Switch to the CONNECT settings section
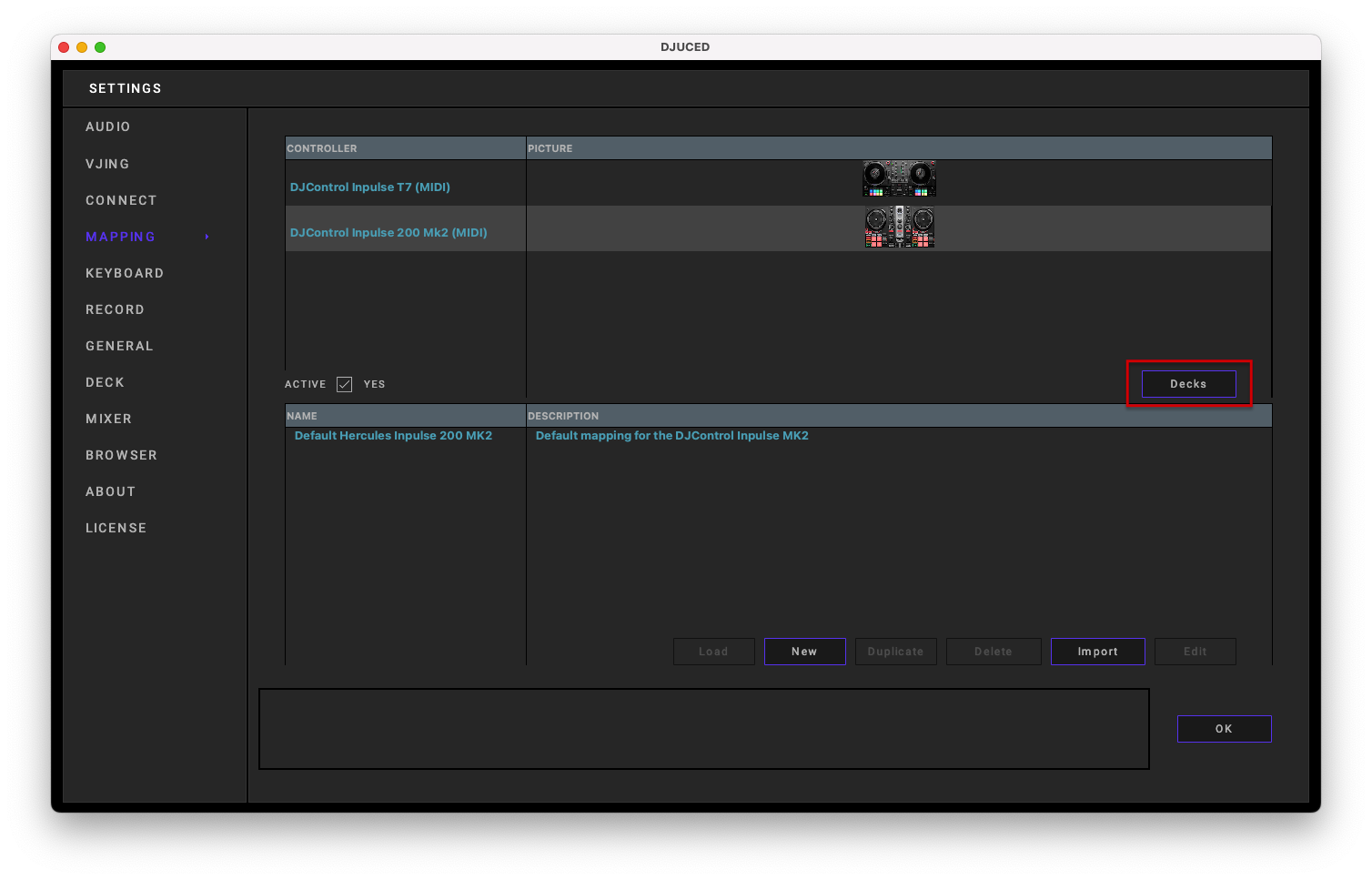Viewport: 1372px width, 880px height. coord(121,200)
